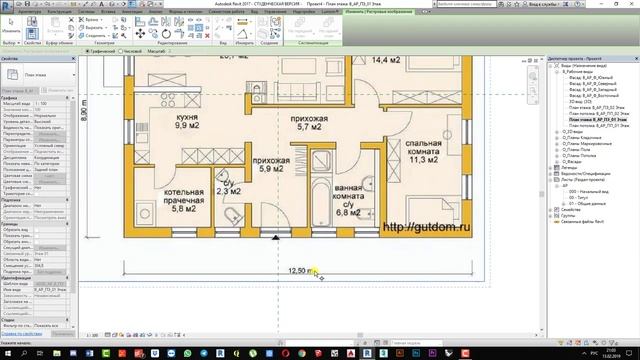Close the project browser panel
Screen dimensions: 640x360
636,59
